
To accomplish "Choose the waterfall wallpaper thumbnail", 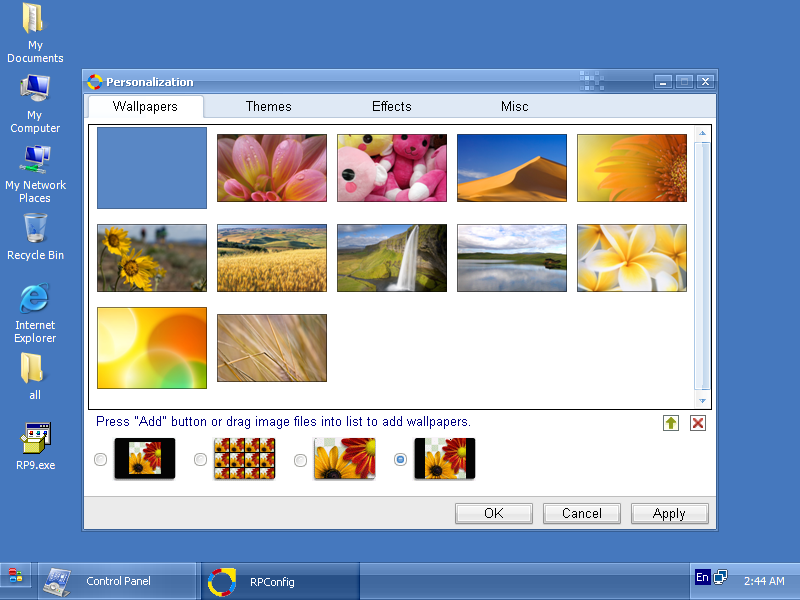I will coord(392,258).
